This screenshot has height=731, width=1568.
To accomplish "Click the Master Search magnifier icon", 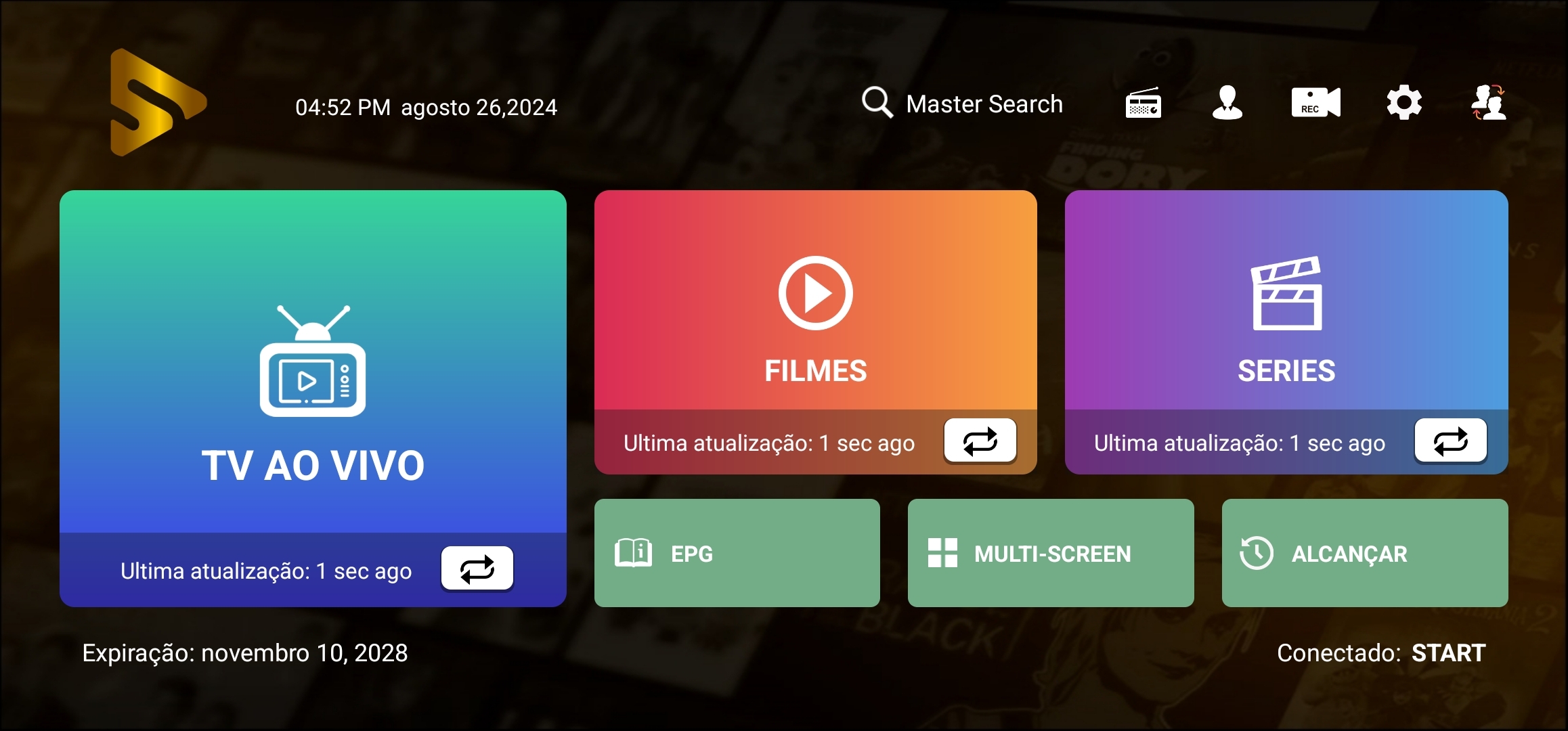I will 877,103.
